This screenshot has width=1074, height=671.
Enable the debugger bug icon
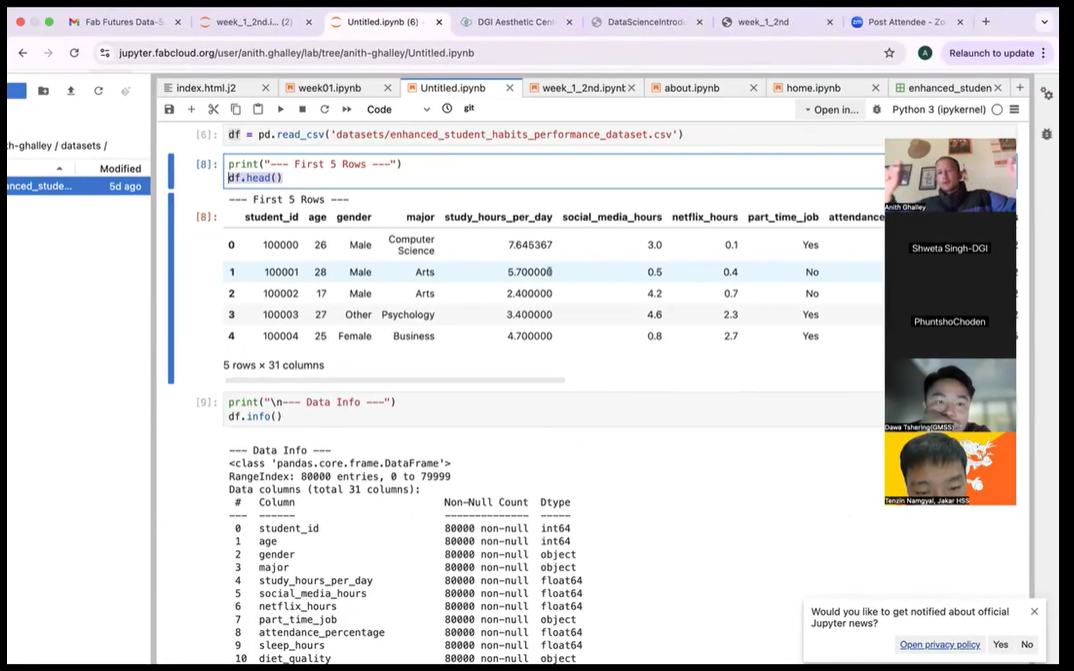(x=877, y=110)
